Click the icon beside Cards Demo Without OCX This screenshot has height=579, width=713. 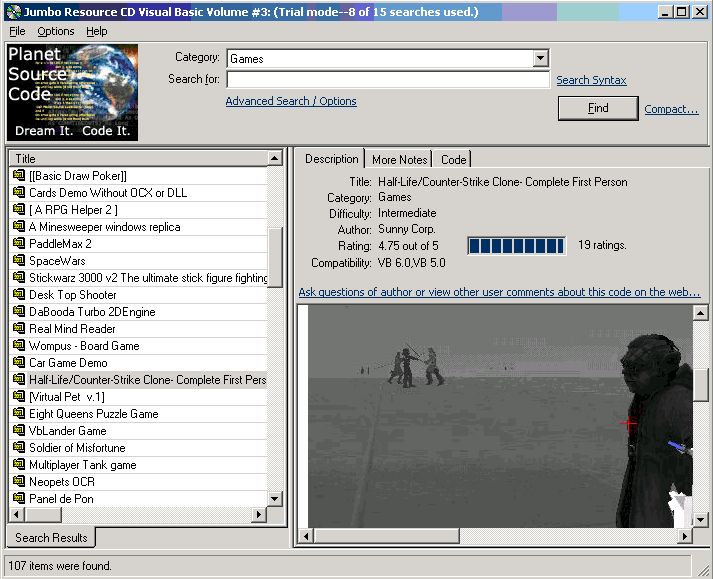pos(19,192)
